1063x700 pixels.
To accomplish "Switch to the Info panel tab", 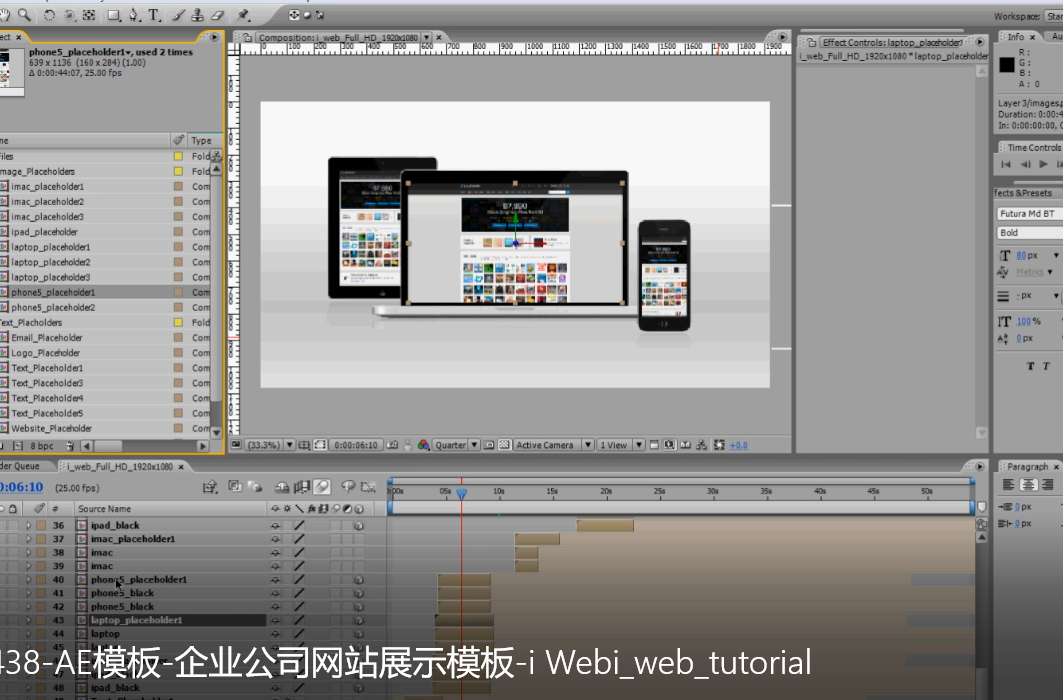I will point(1016,37).
